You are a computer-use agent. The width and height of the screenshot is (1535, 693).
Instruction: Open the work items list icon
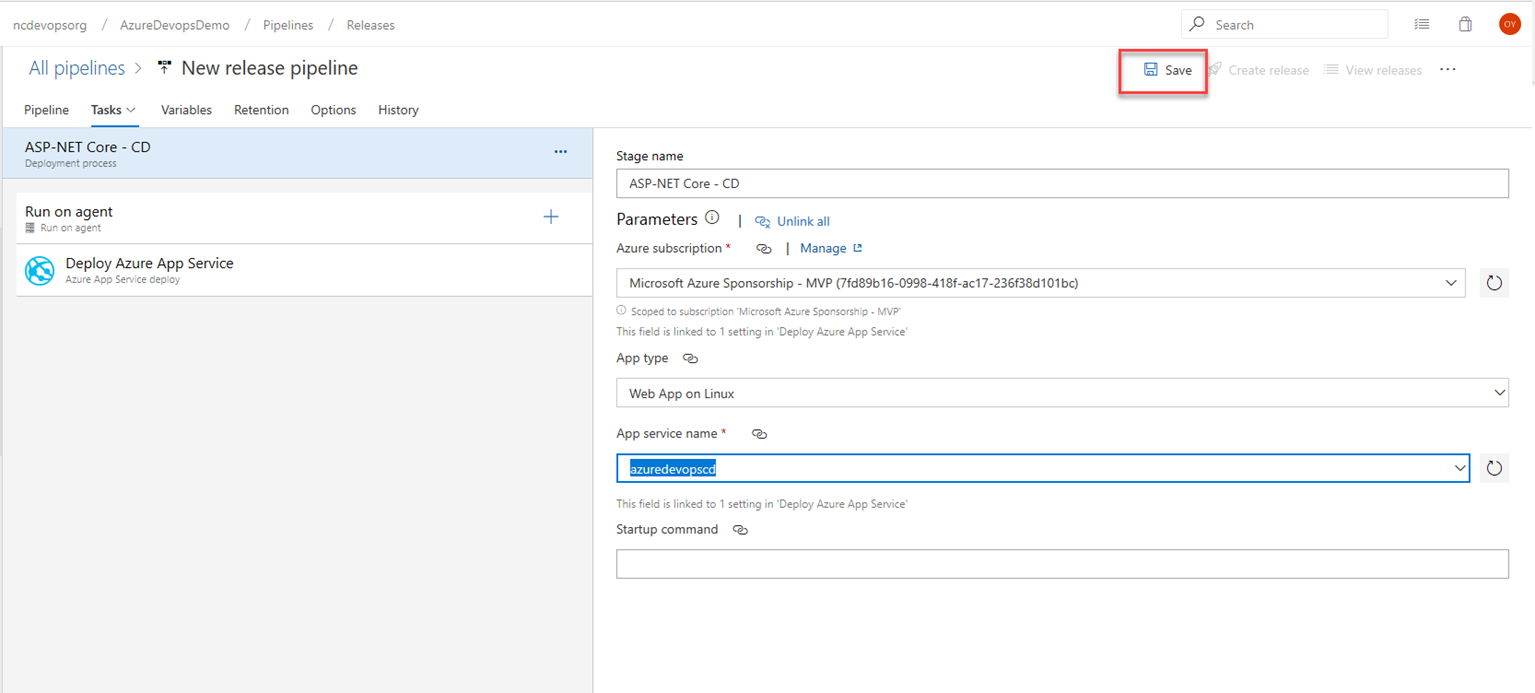coord(1422,25)
